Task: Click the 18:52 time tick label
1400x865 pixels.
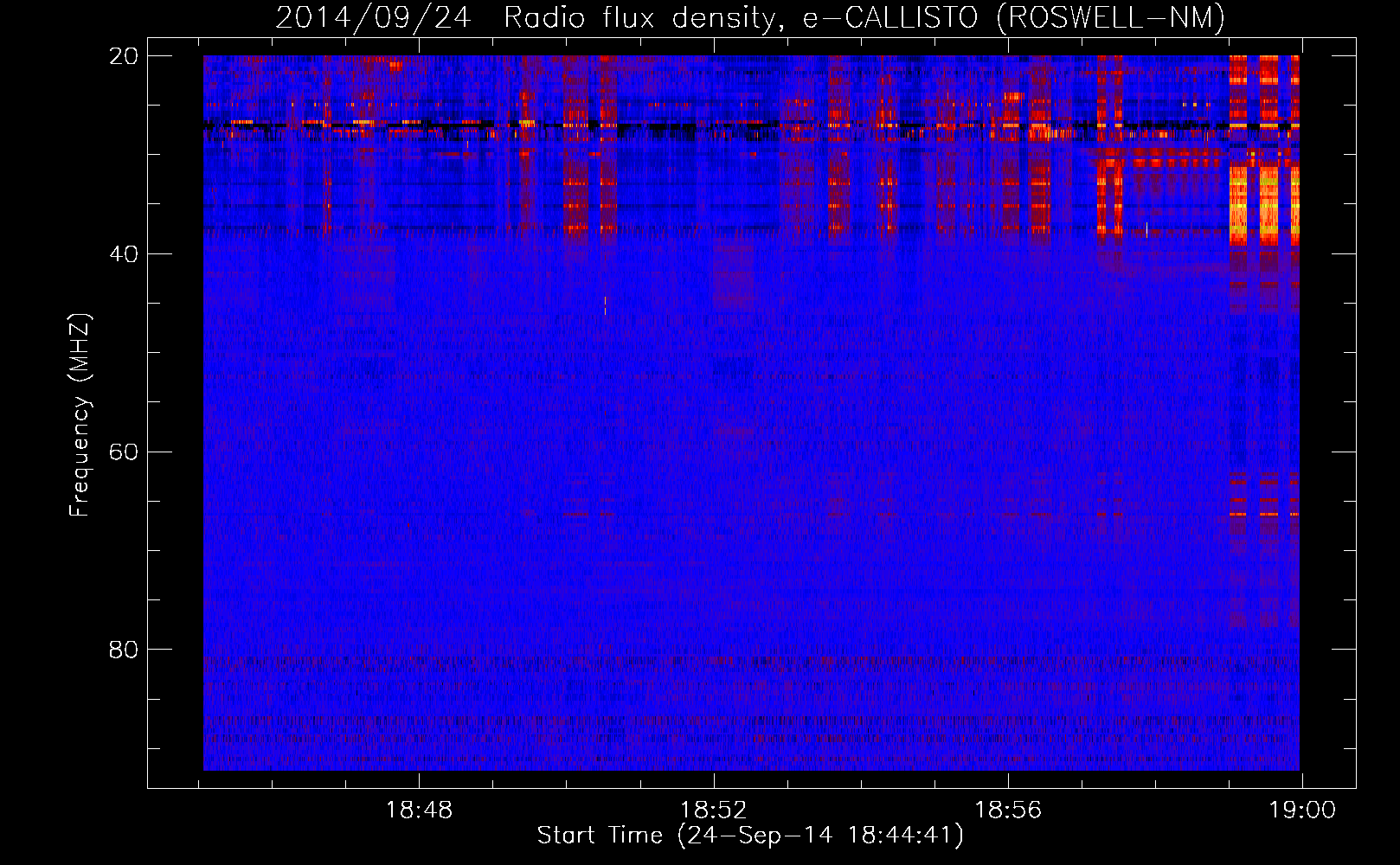Action: [x=714, y=811]
